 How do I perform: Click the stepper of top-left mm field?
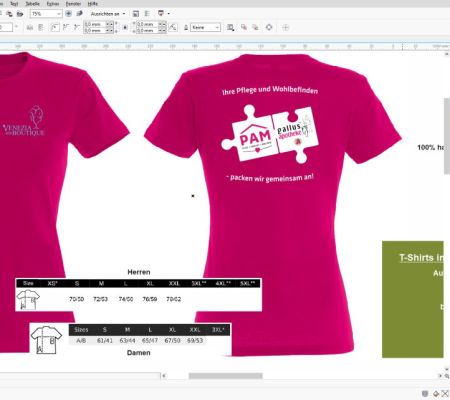point(110,24)
